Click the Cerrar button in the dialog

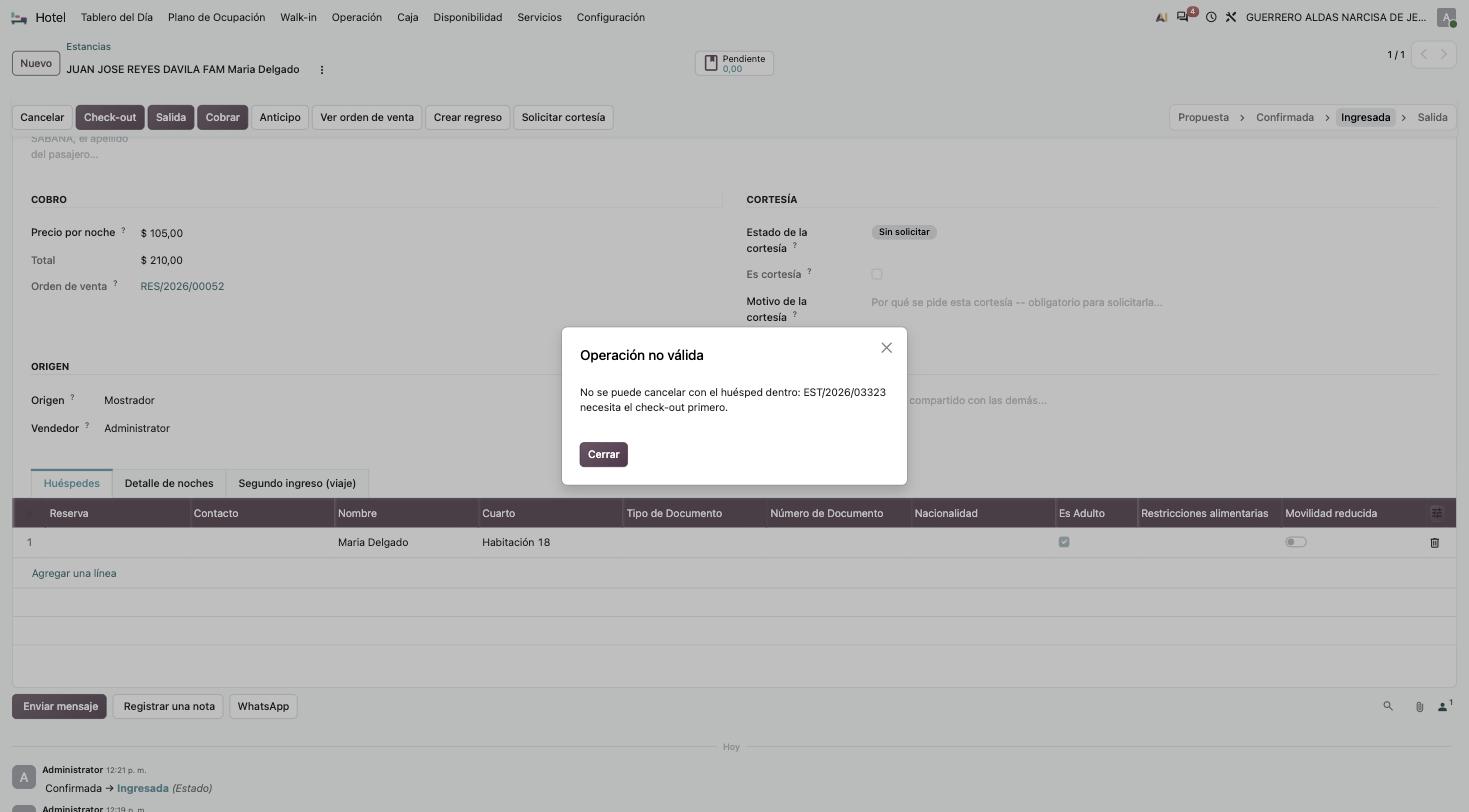click(603, 454)
